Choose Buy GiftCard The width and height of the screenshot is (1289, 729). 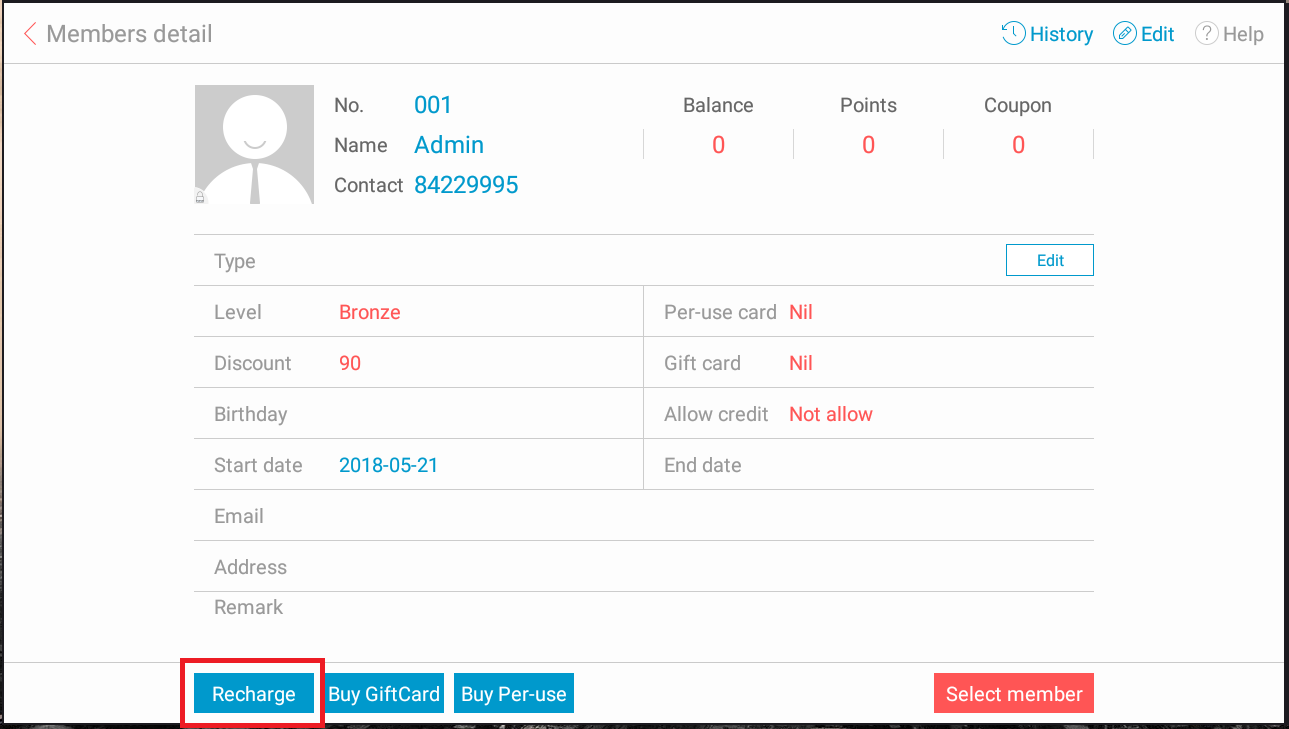(384, 694)
